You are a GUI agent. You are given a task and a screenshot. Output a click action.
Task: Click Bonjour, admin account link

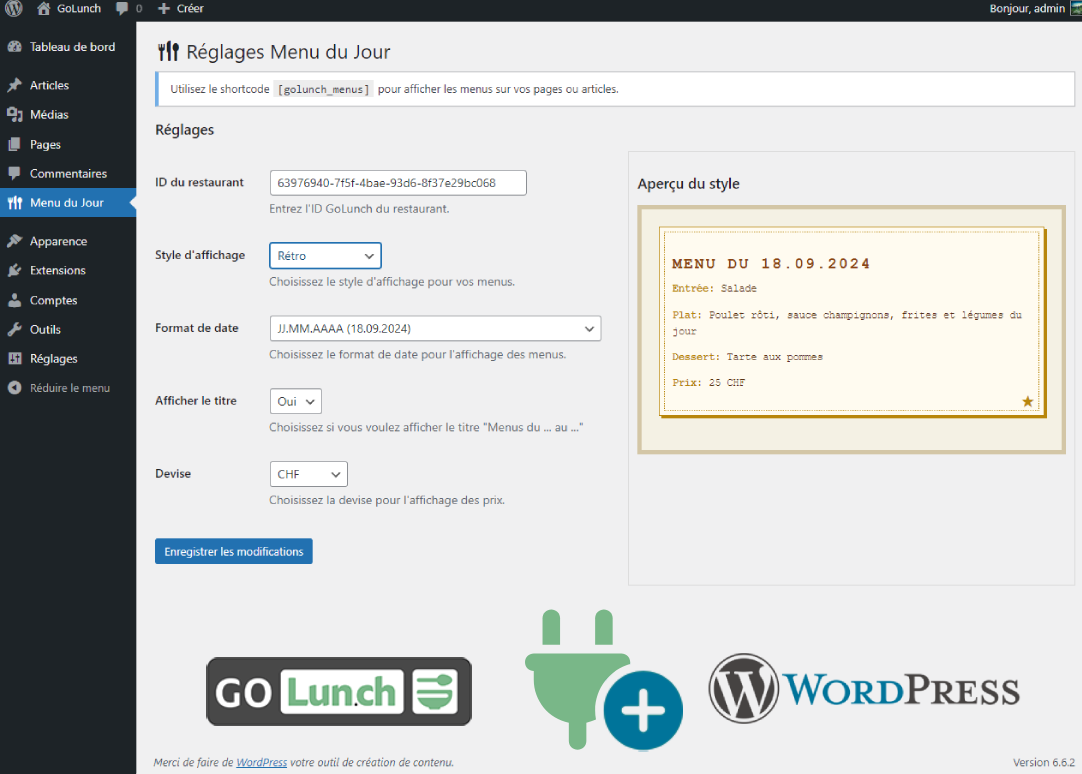click(x=1027, y=8)
